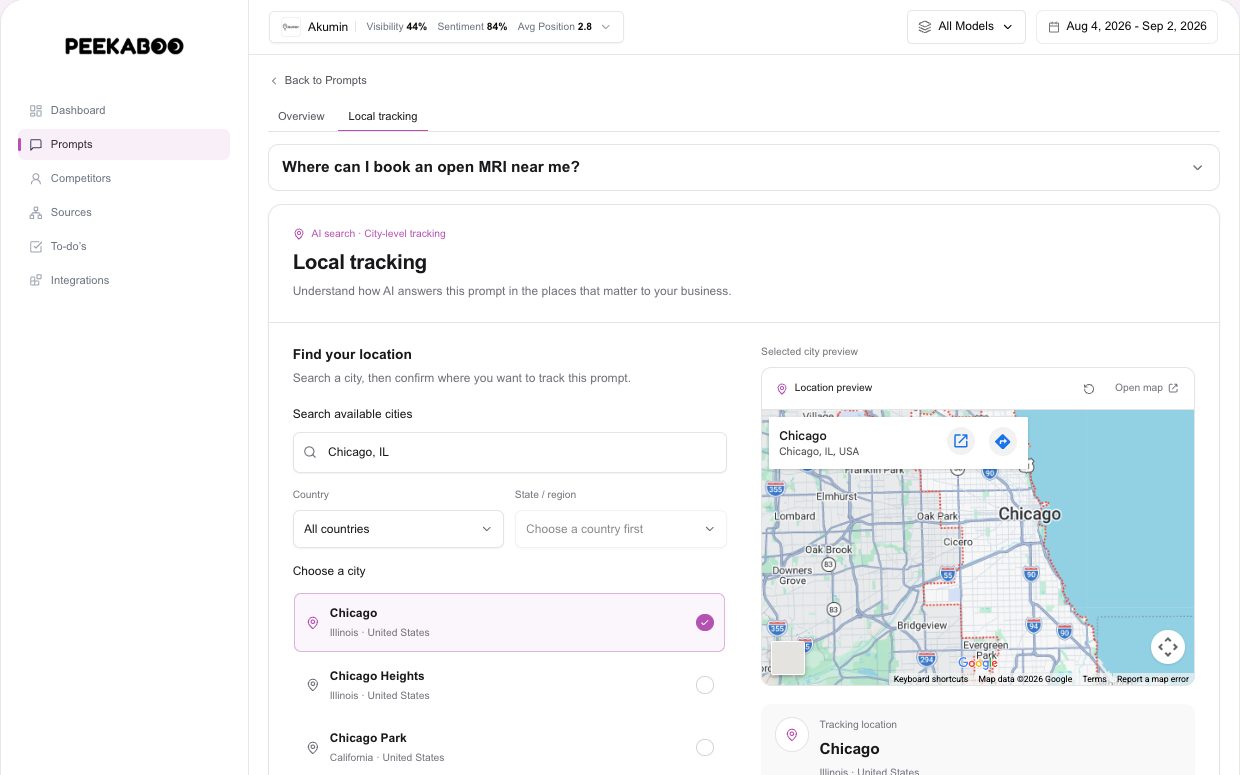Click the Integrations blocks icon
1240x775 pixels.
click(x=36, y=280)
